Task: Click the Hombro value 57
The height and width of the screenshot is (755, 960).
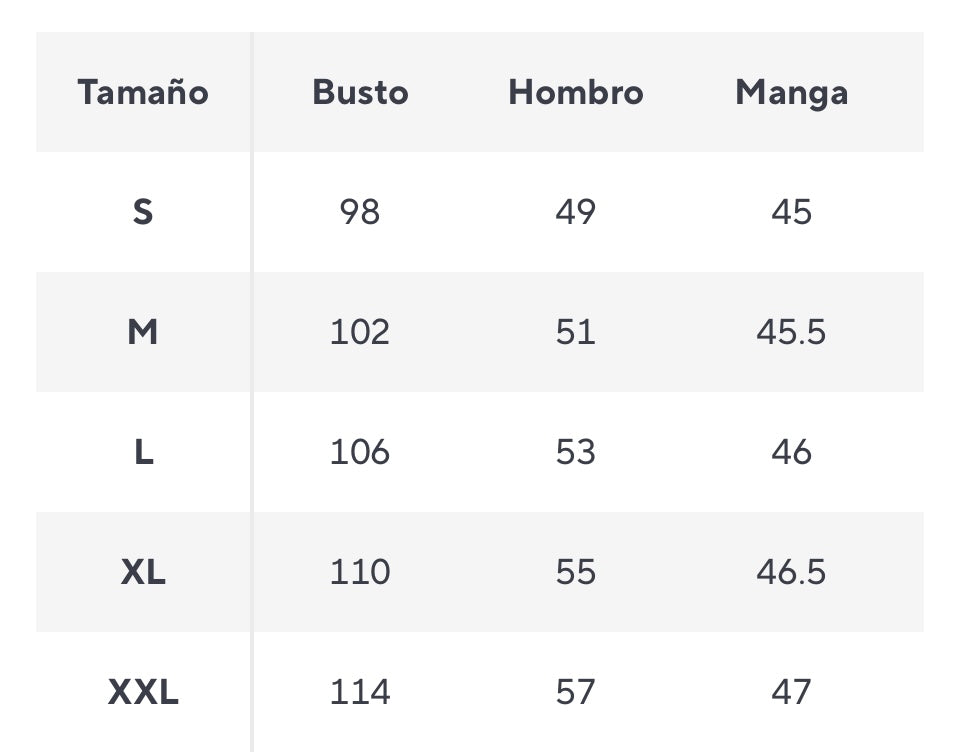Action: 575,692
